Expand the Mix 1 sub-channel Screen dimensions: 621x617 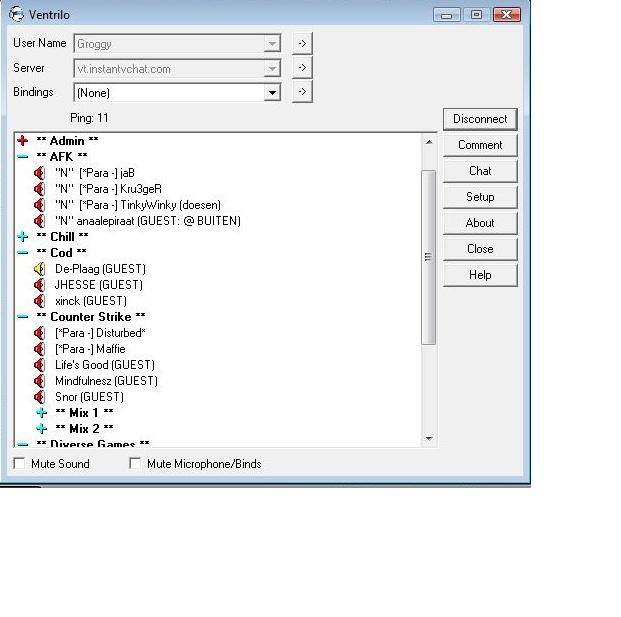click(42, 413)
